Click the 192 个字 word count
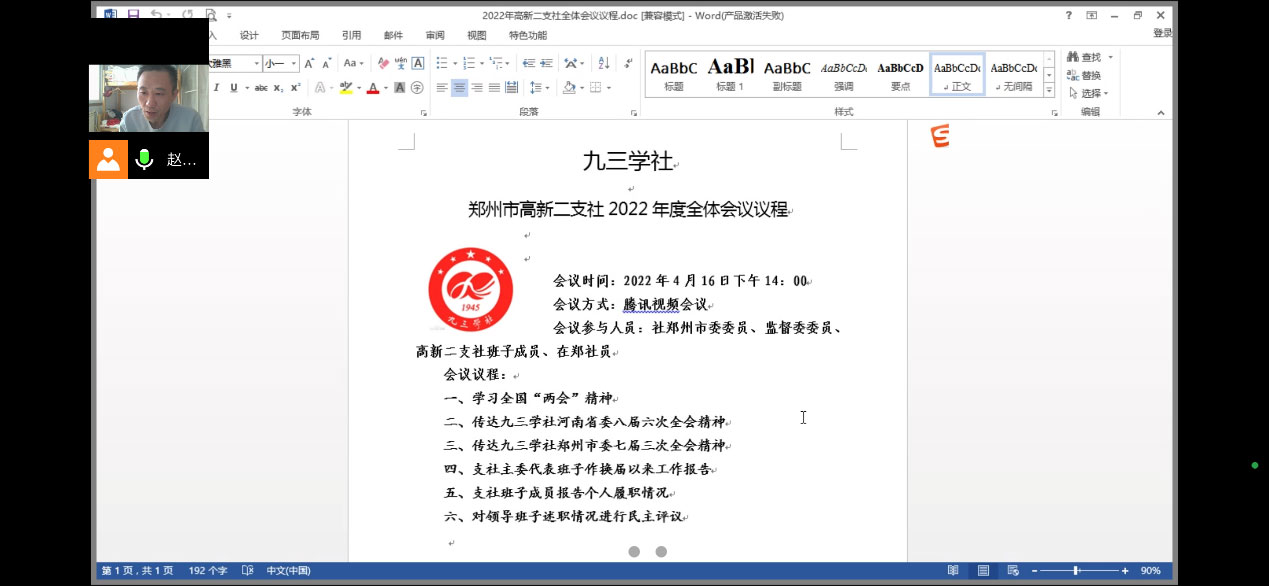The width and height of the screenshot is (1269, 586). pos(208,570)
